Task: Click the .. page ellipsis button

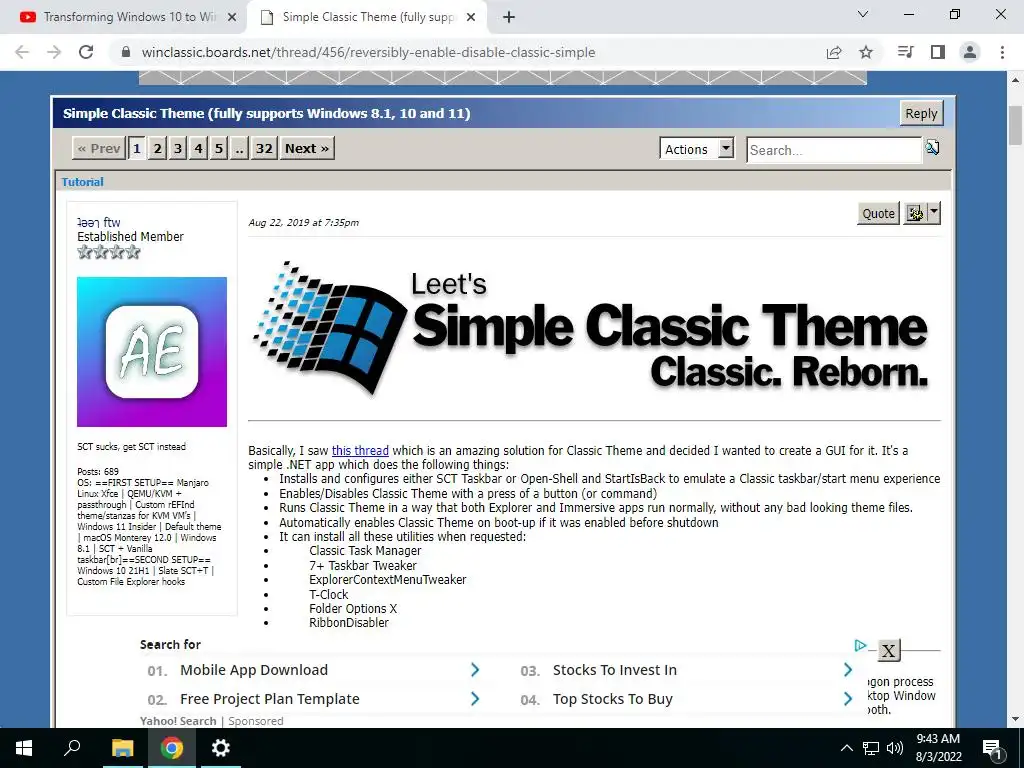Action: point(239,148)
